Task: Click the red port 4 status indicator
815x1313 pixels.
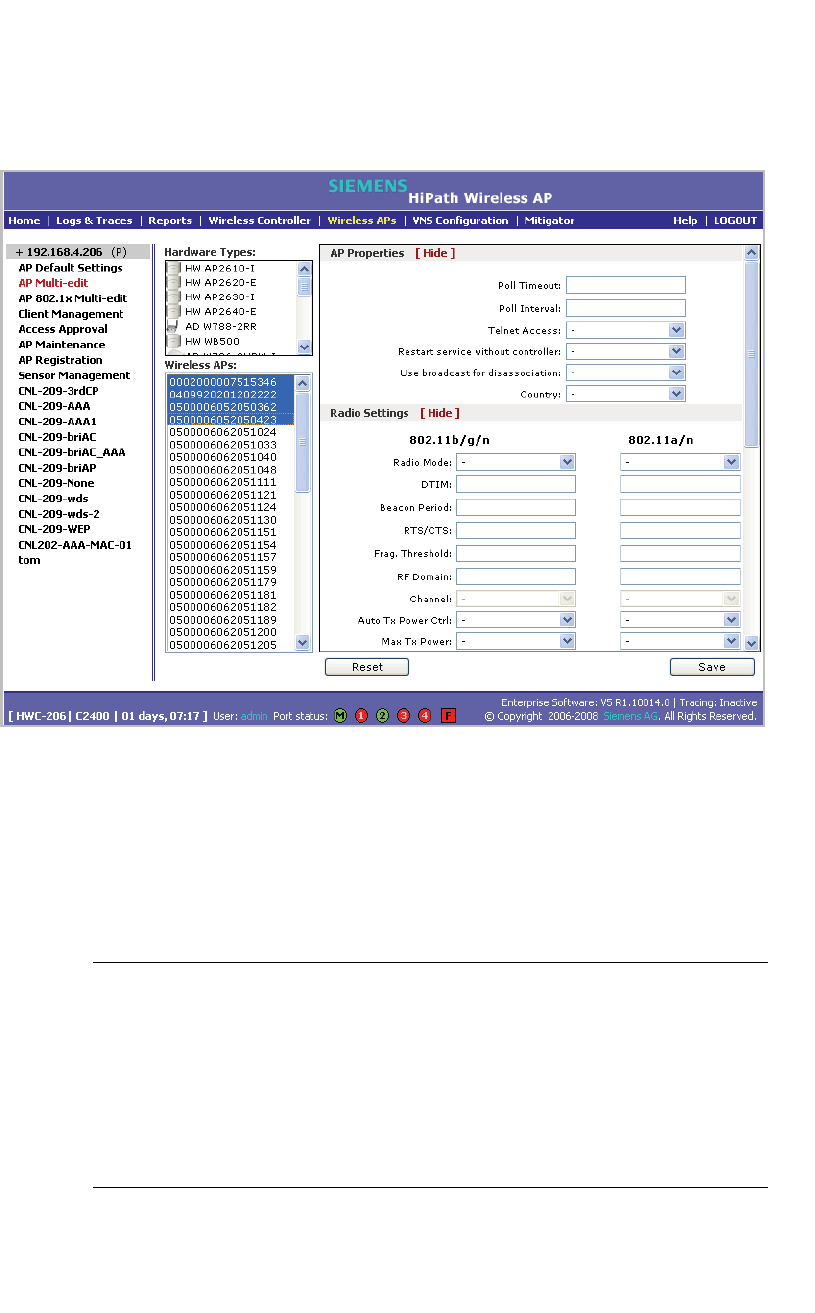Action: pos(424,716)
